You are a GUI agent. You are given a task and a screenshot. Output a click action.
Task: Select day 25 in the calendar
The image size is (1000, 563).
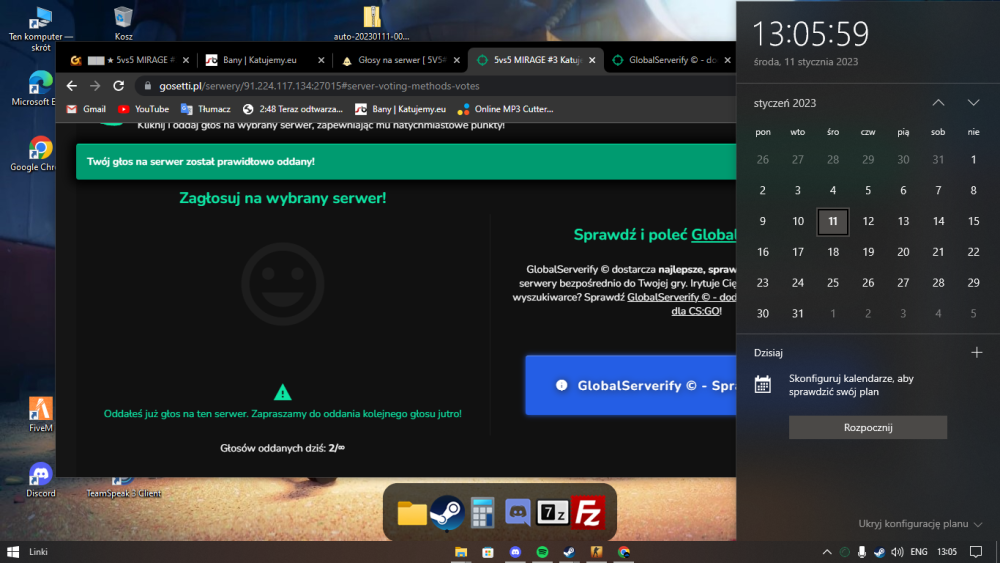pos(832,282)
